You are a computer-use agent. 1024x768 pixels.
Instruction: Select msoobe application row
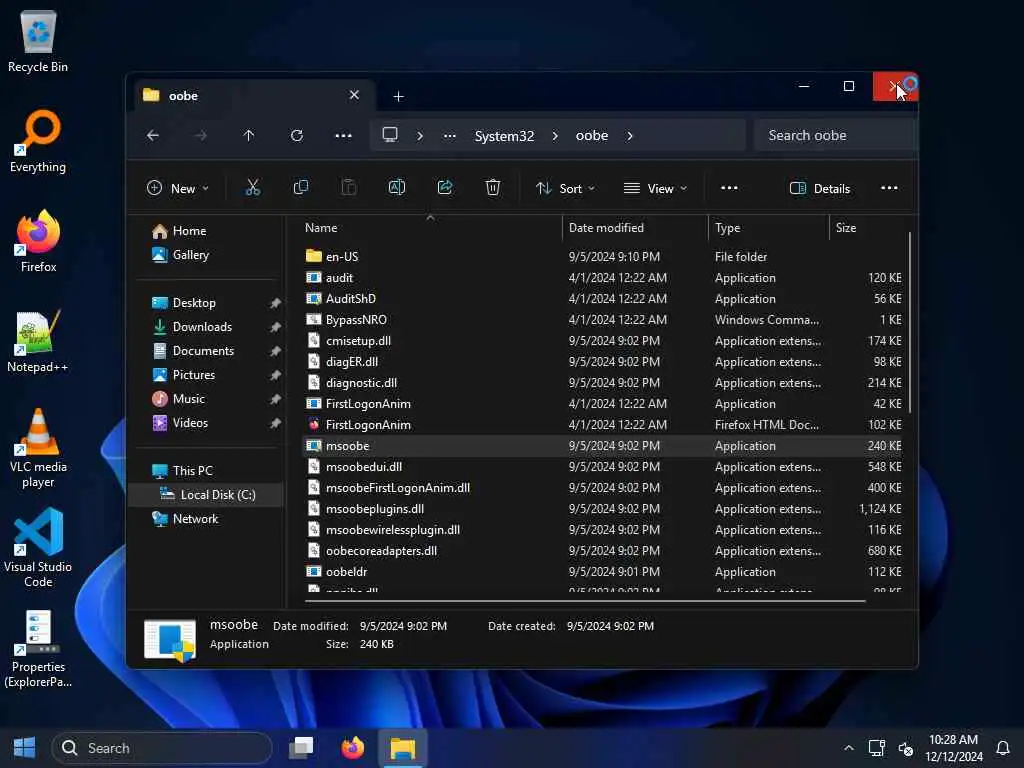point(602,446)
